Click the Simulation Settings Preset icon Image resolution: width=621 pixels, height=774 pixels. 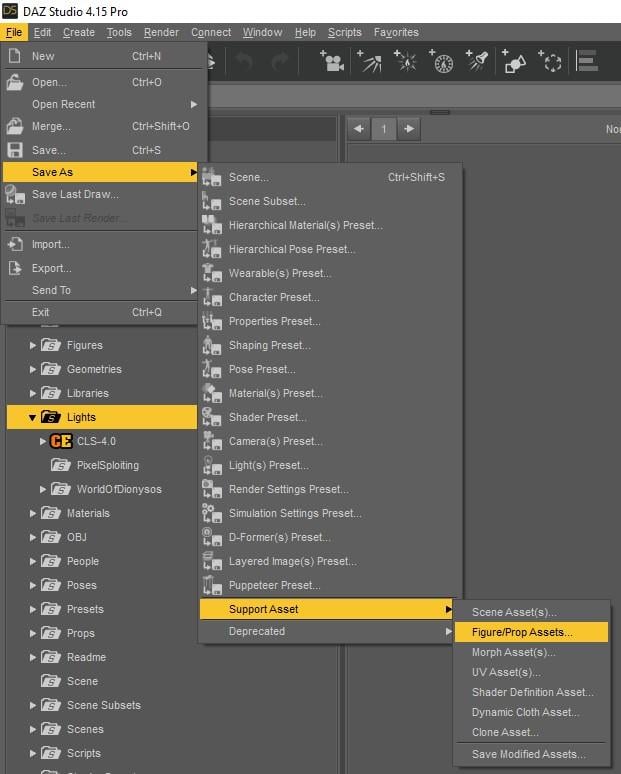(211, 513)
